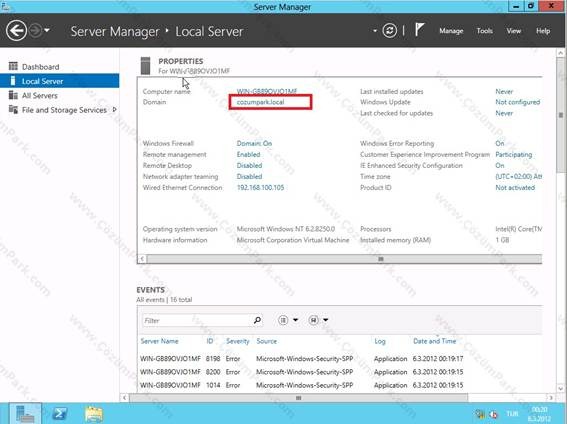This screenshot has height=424, width=567.
Task: Click the back navigation arrow
Action: [16, 31]
